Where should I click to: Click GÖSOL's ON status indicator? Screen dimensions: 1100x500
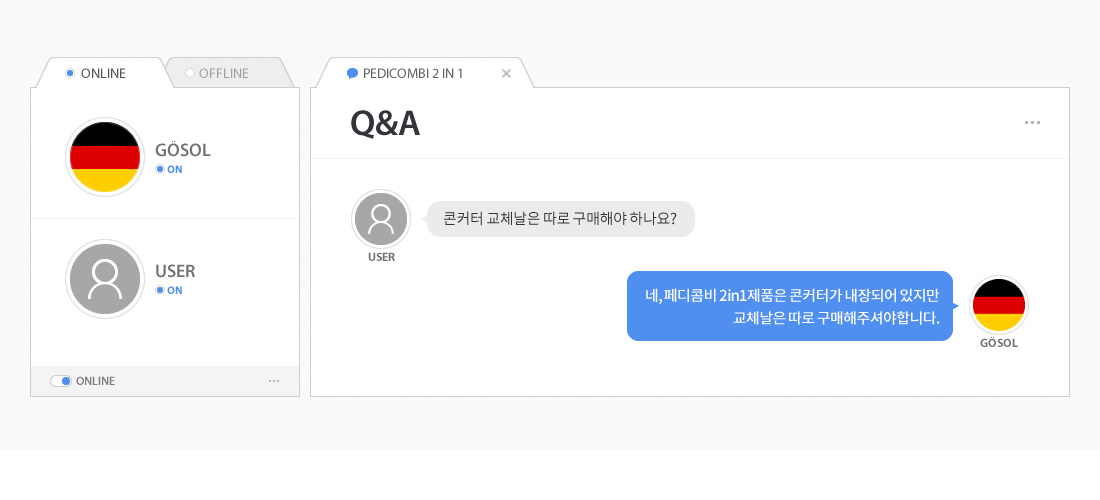169,169
